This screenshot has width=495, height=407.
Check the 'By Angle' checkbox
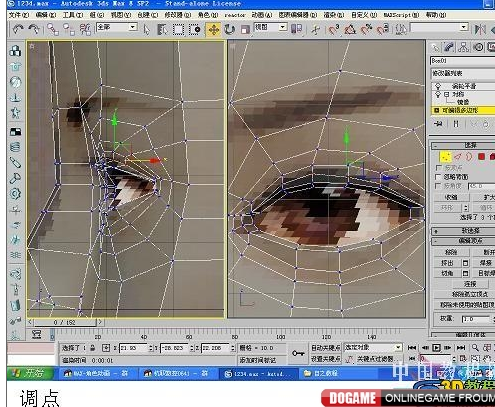439,186
